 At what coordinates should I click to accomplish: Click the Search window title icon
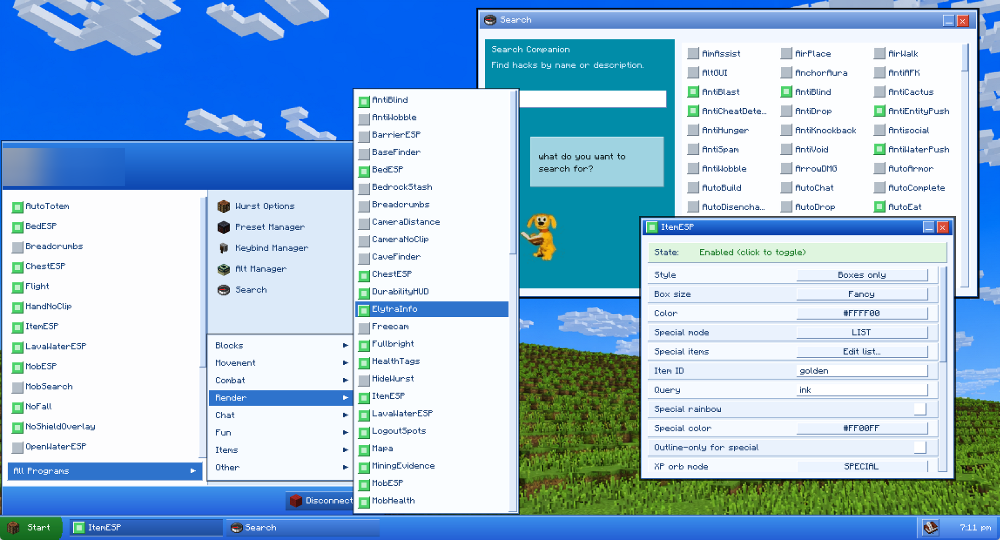[x=490, y=20]
